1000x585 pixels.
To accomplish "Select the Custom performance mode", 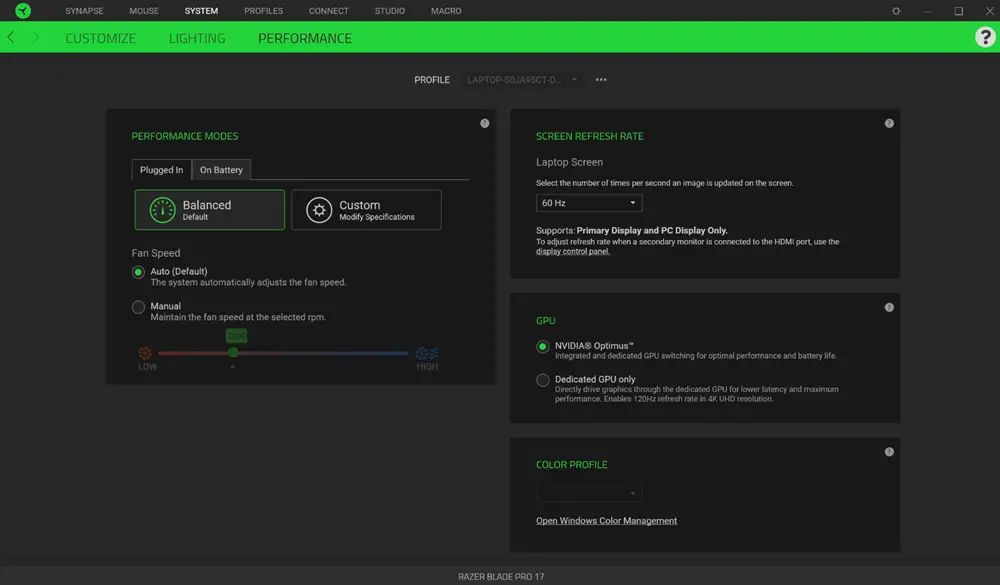I will (x=366, y=209).
